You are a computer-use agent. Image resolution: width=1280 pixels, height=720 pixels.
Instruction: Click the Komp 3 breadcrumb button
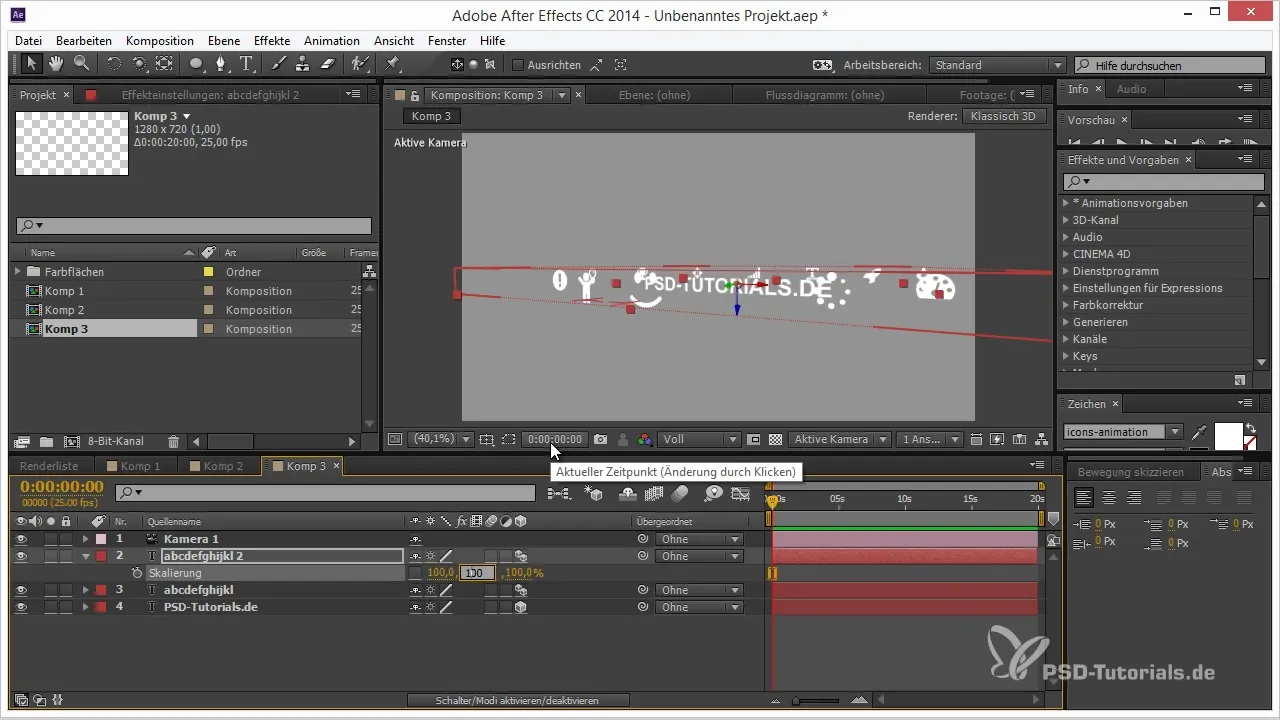[432, 116]
